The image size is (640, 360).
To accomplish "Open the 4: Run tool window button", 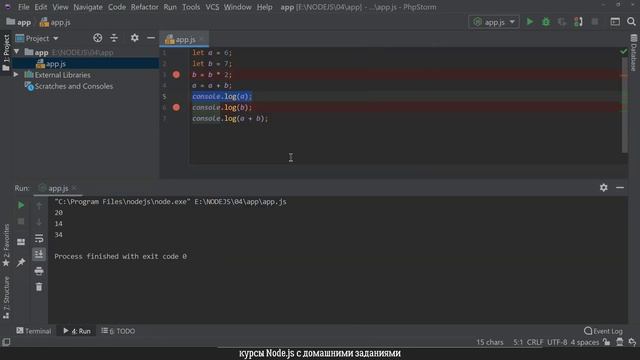I will 77,331.
